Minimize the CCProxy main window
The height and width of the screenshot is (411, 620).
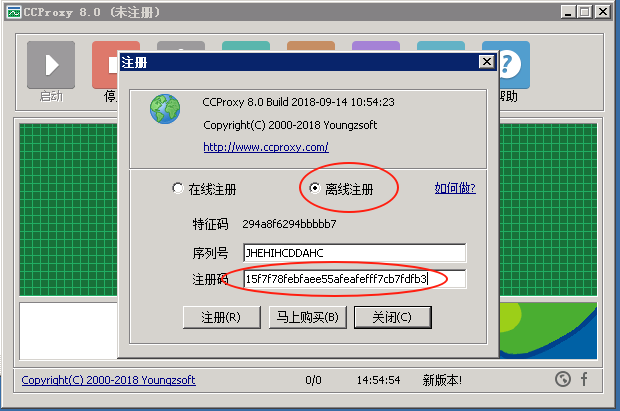(x=568, y=12)
